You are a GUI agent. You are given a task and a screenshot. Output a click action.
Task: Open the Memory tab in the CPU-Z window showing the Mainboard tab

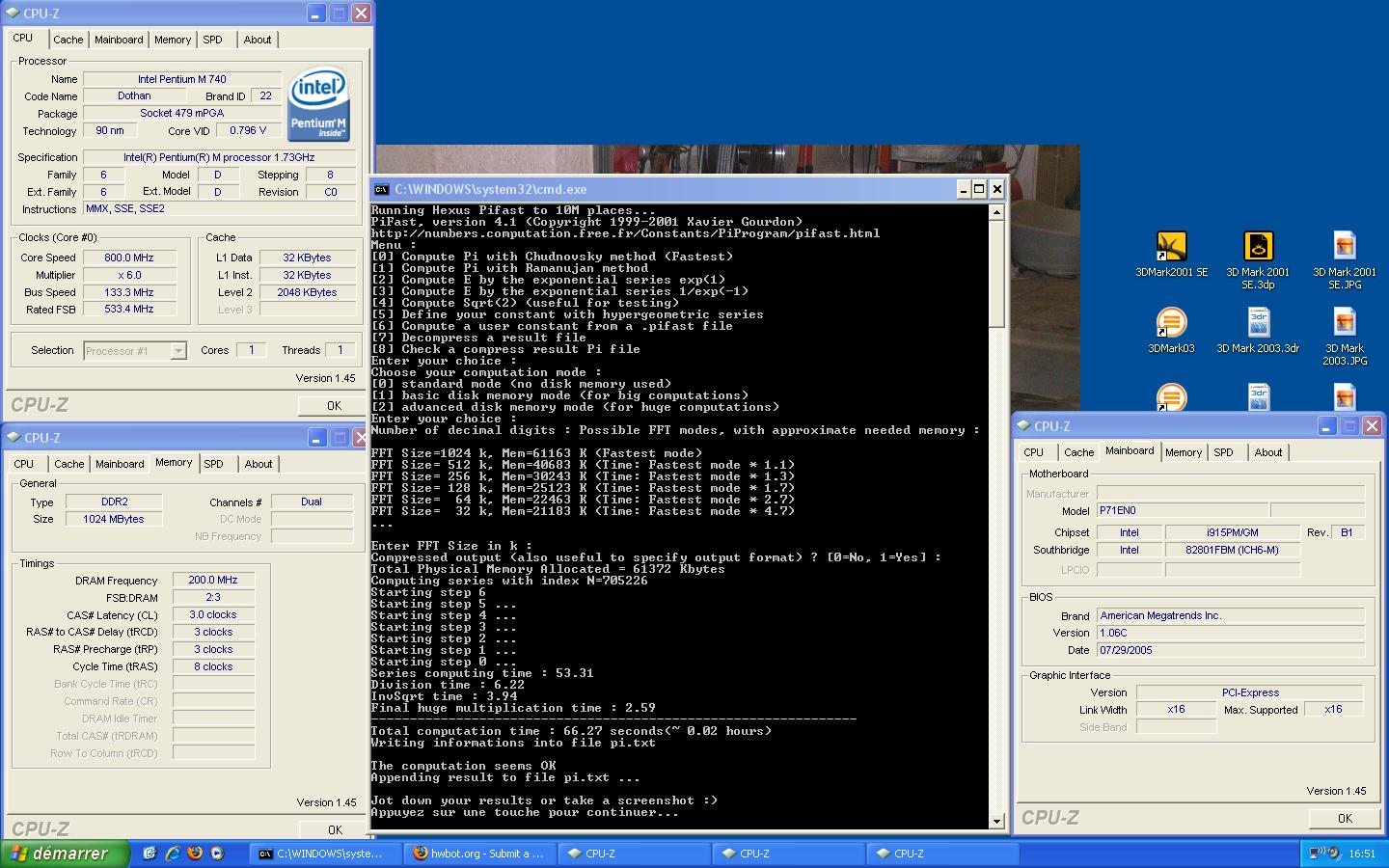(1184, 452)
